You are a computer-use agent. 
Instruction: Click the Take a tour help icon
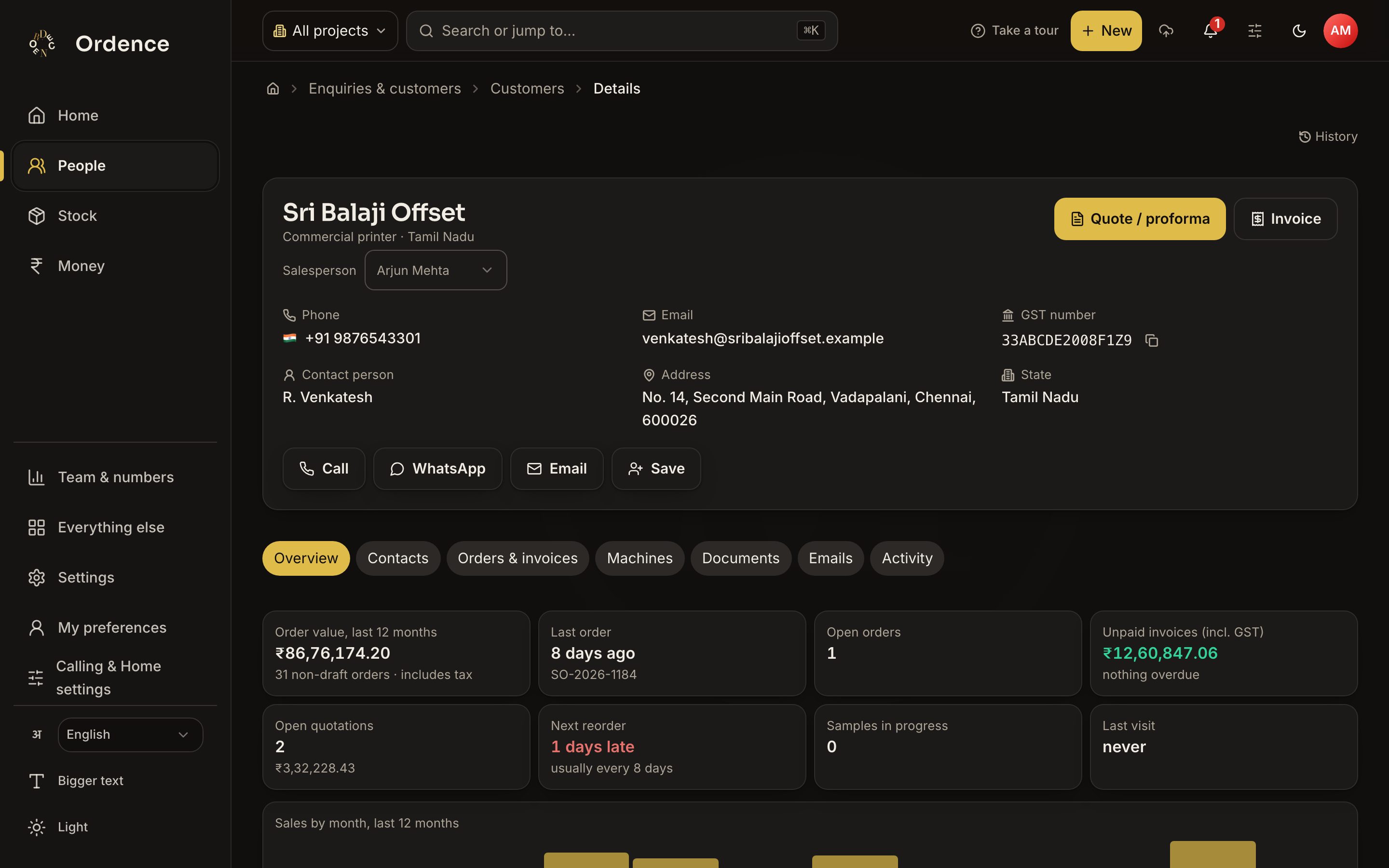click(x=978, y=30)
